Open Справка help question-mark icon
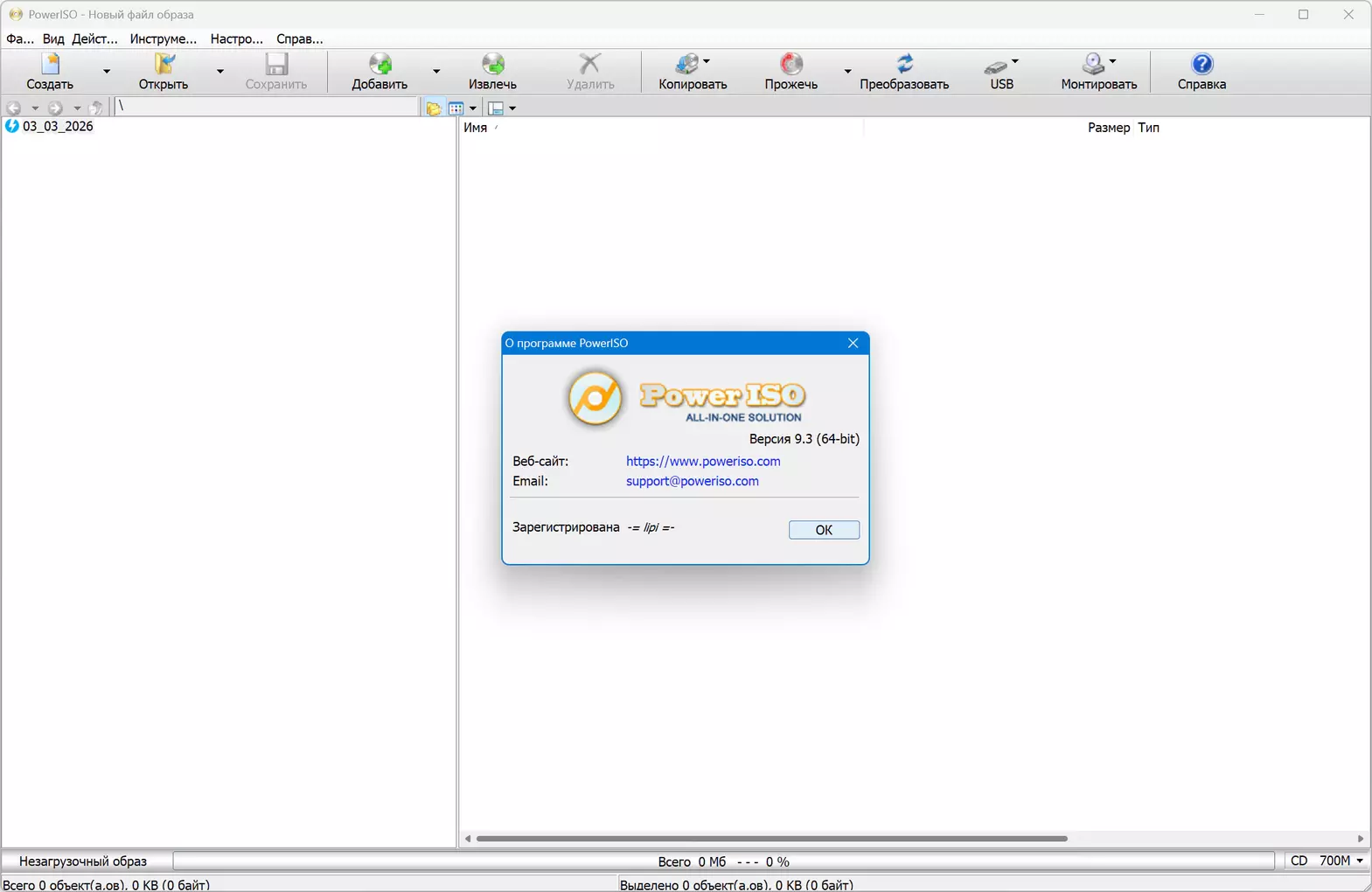The width and height of the screenshot is (1372, 892). (x=1202, y=64)
